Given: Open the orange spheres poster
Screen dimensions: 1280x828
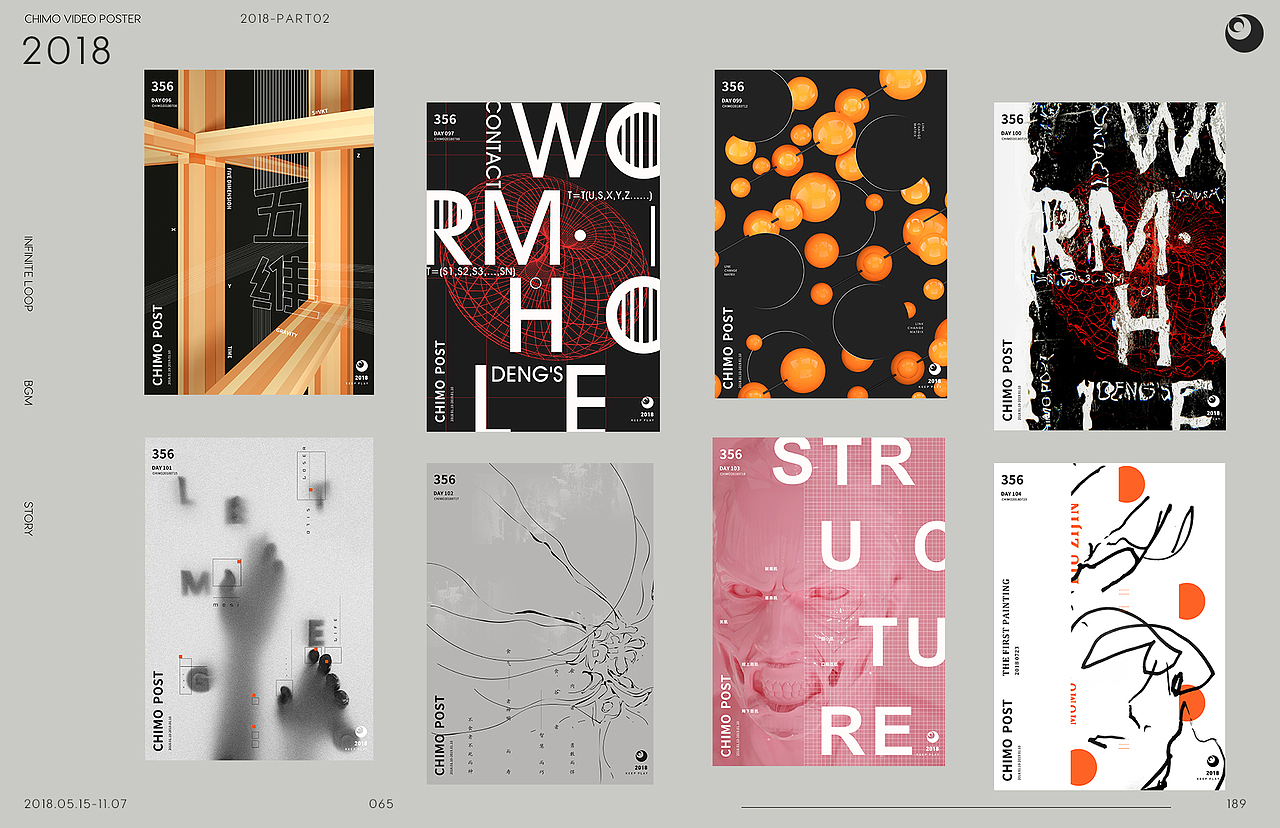Looking at the screenshot, I should coord(830,234).
